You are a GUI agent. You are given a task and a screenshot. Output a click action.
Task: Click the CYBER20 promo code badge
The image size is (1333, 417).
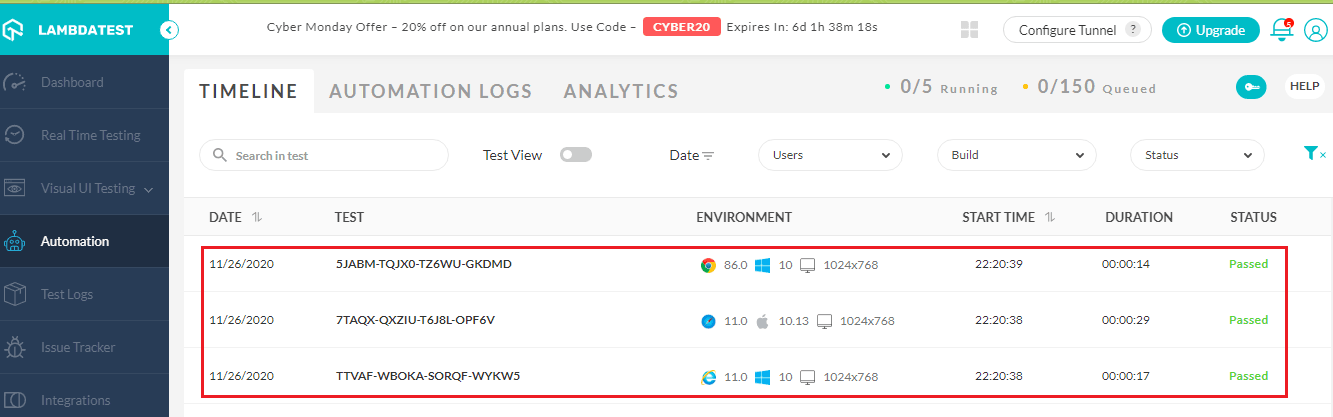point(682,27)
